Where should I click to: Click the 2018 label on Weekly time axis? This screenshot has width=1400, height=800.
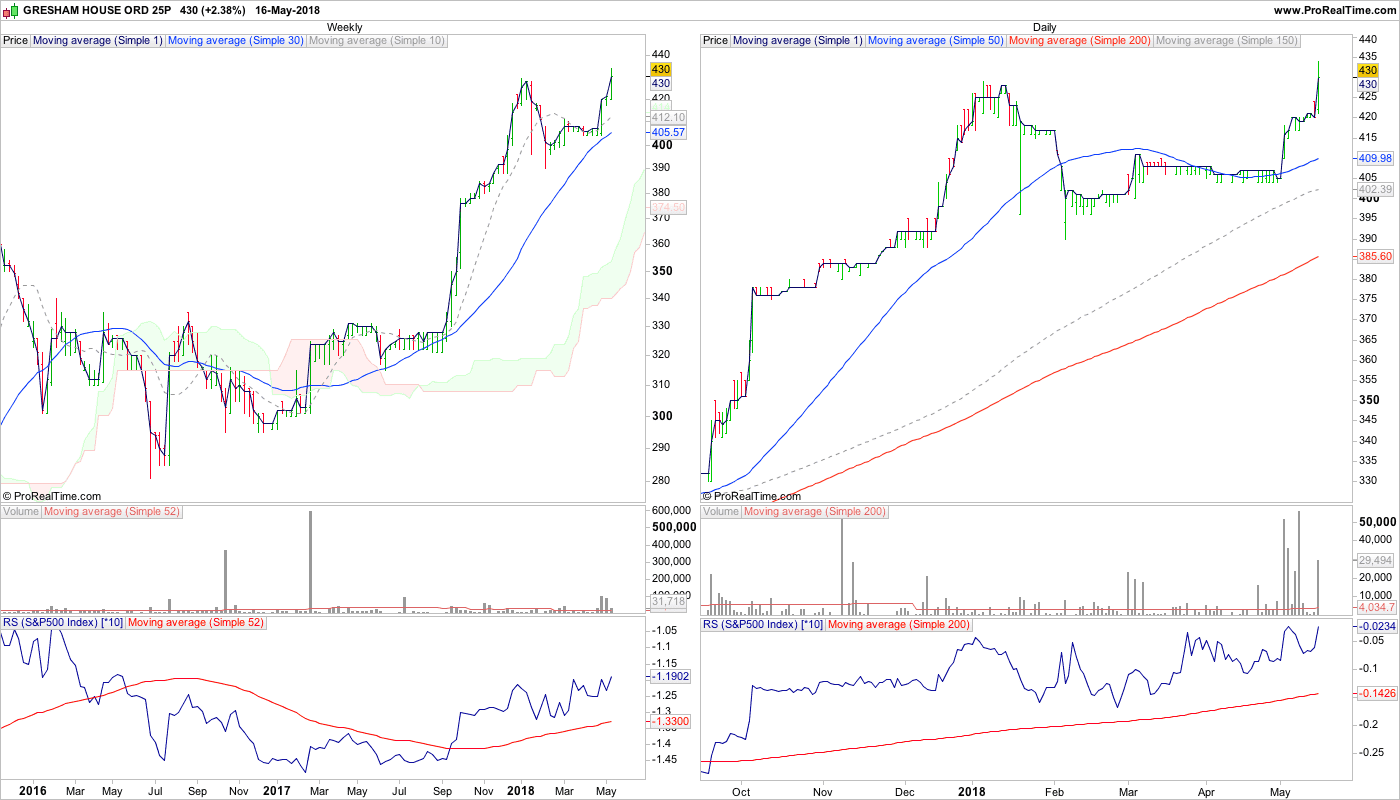tap(521, 790)
